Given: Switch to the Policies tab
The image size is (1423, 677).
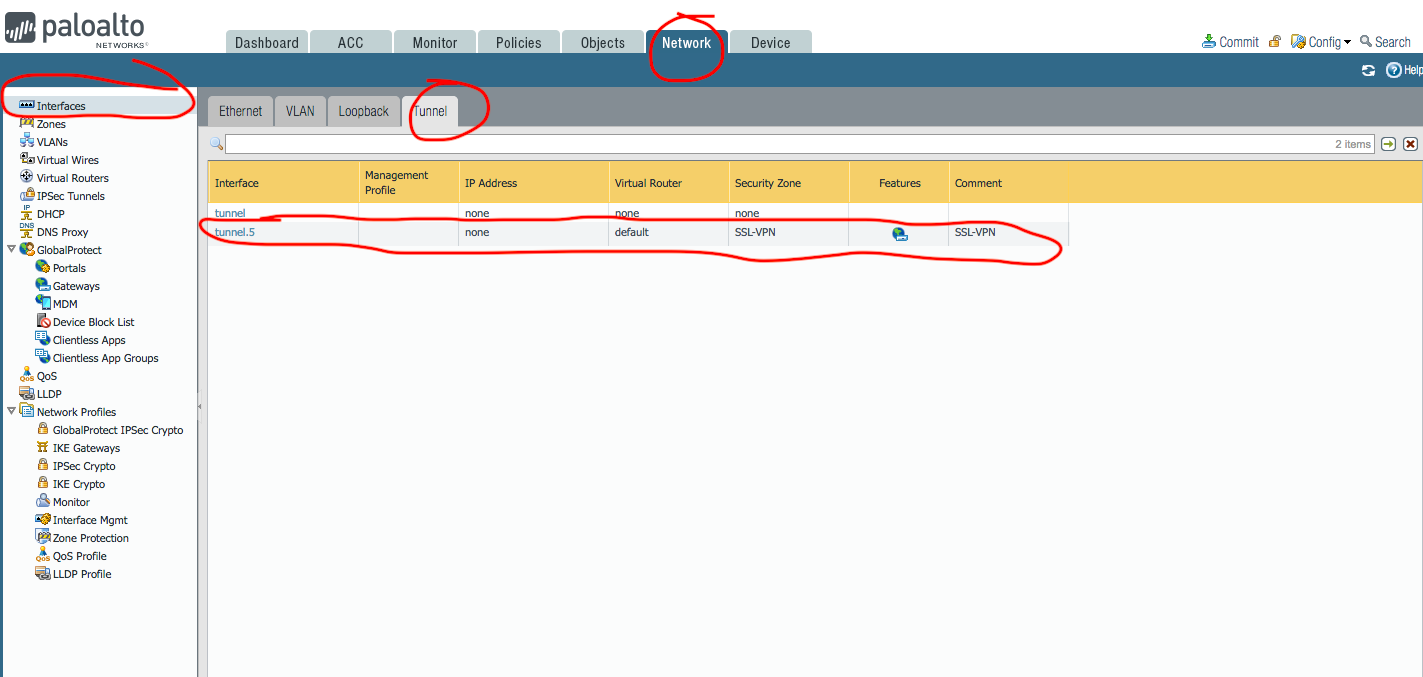Looking at the screenshot, I should (518, 43).
